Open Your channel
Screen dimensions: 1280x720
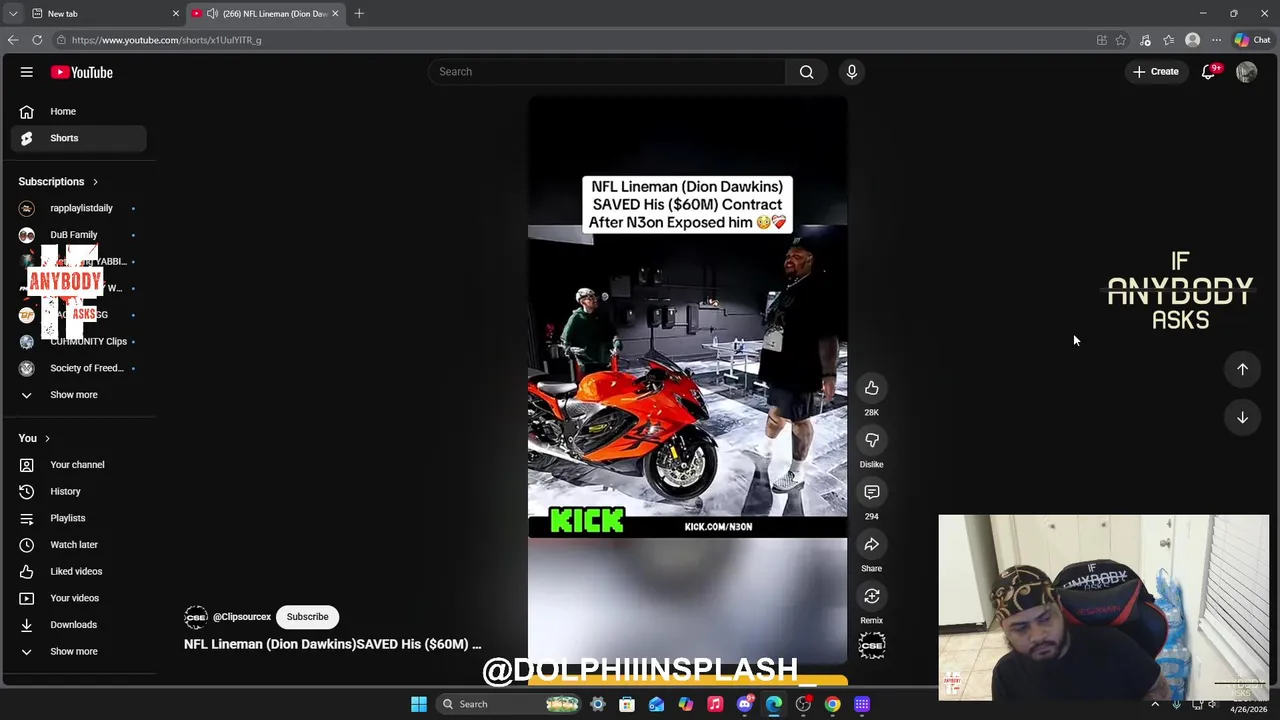(79, 465)
